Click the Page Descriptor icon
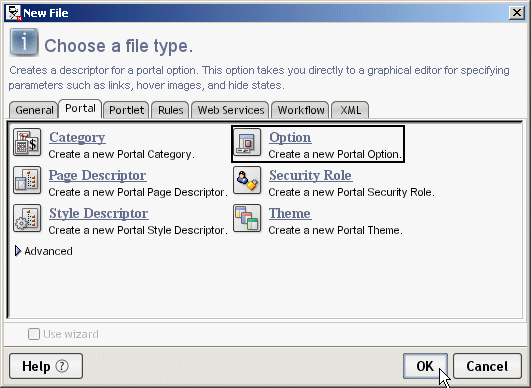The image size is (531, 388). (27, 180)
